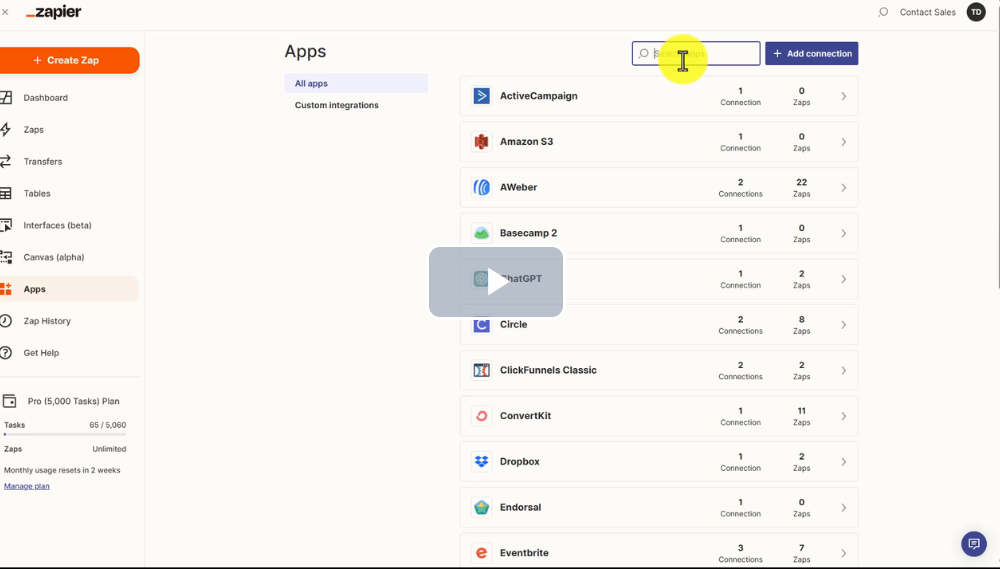Click the Dashboard icon in sidebar
This screenshot has width=1000, height=570.
6,98
